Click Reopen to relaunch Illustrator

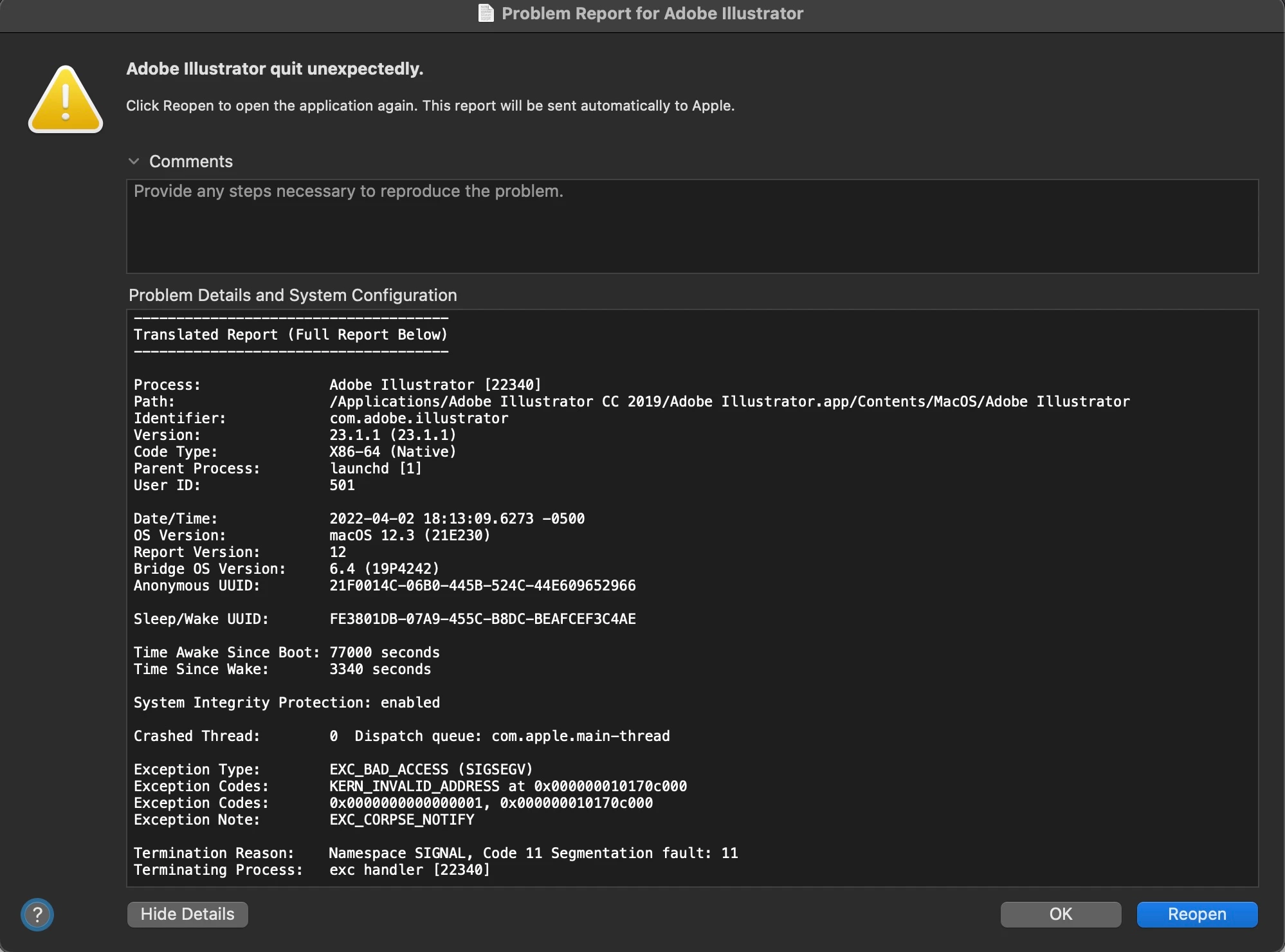tap(1196, 914)
